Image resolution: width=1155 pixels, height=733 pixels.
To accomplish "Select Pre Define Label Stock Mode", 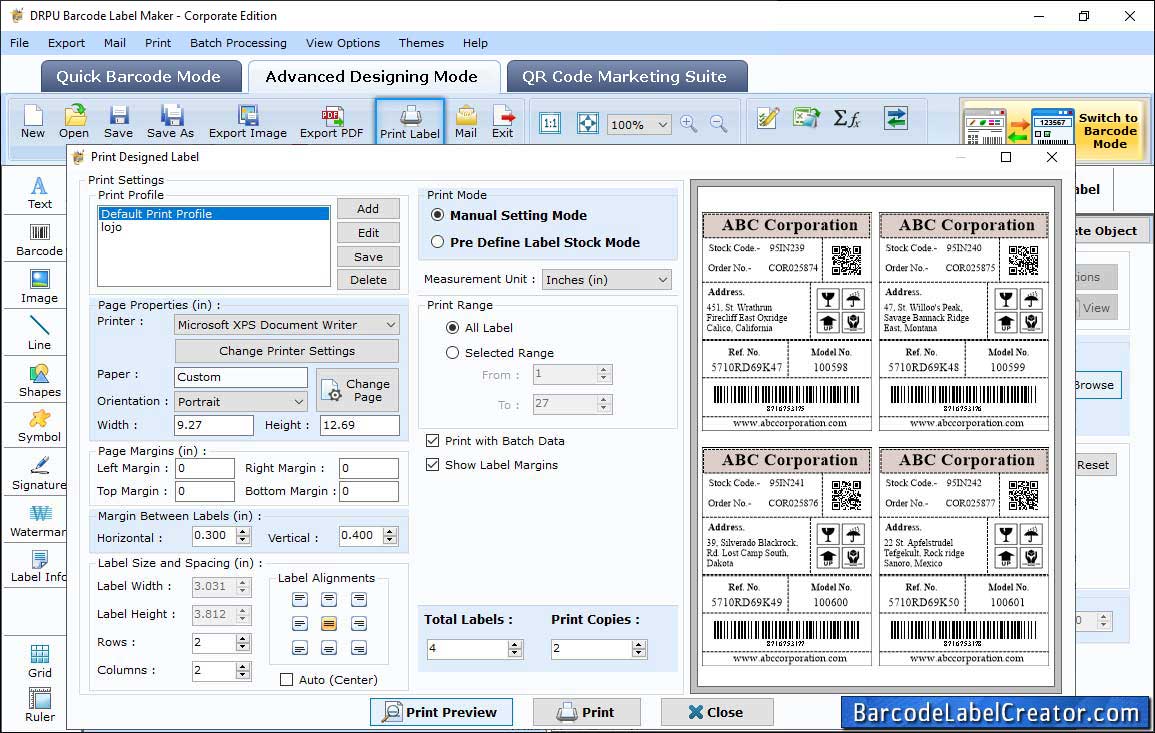I will click(x=438, y=242).
